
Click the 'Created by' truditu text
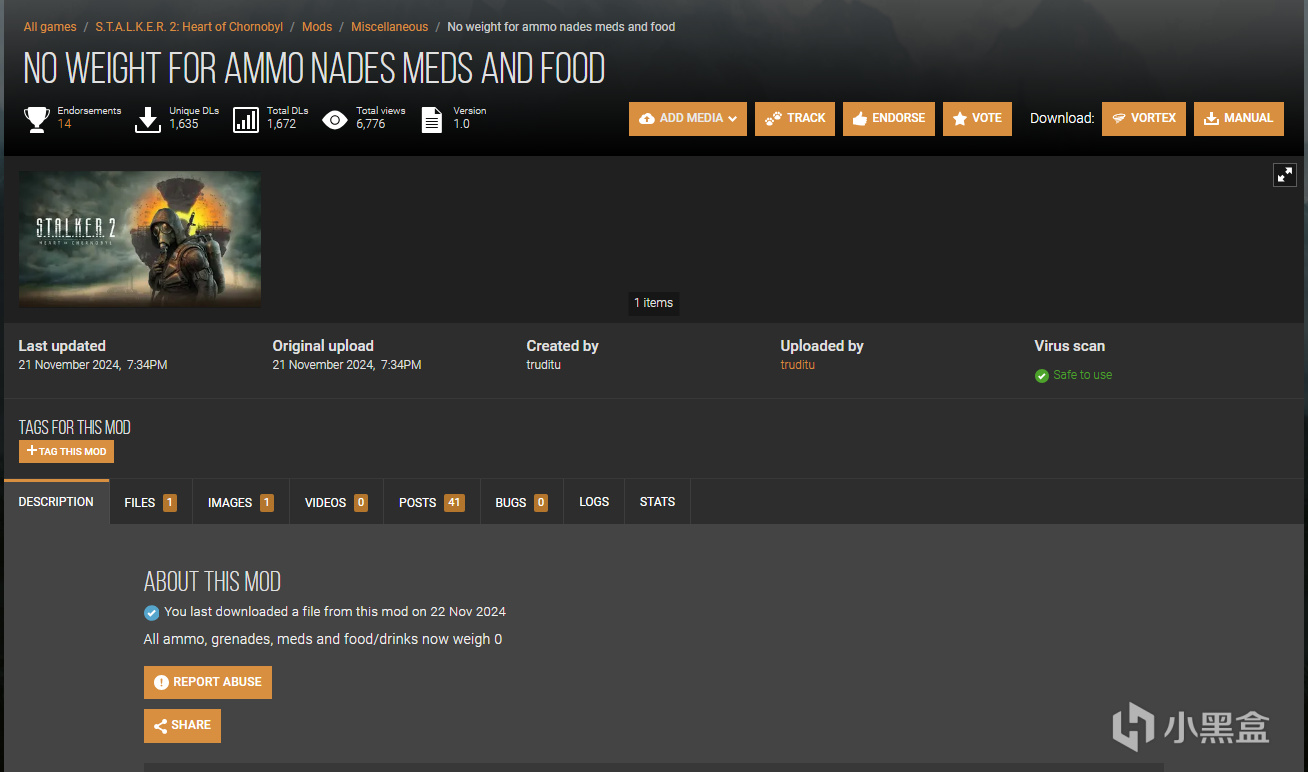click(x=544, y=365)
